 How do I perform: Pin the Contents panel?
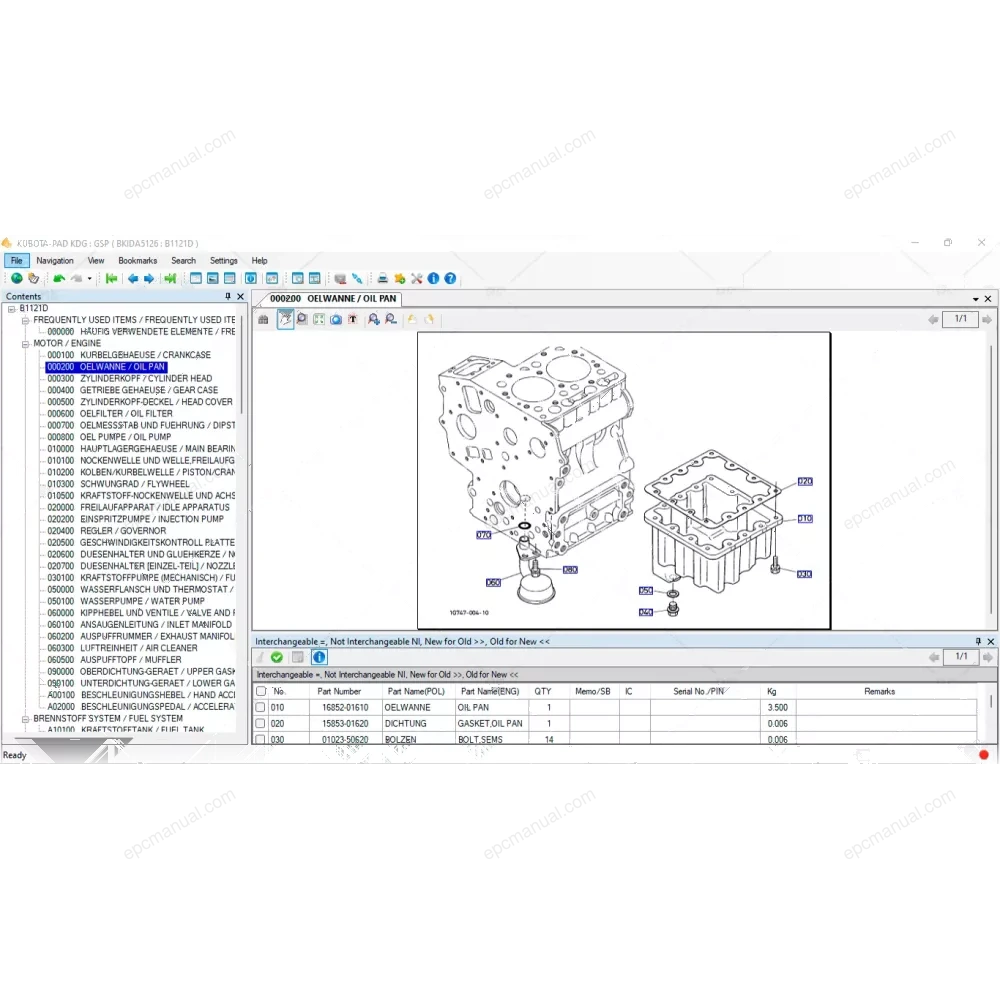[x=228, y=297]
